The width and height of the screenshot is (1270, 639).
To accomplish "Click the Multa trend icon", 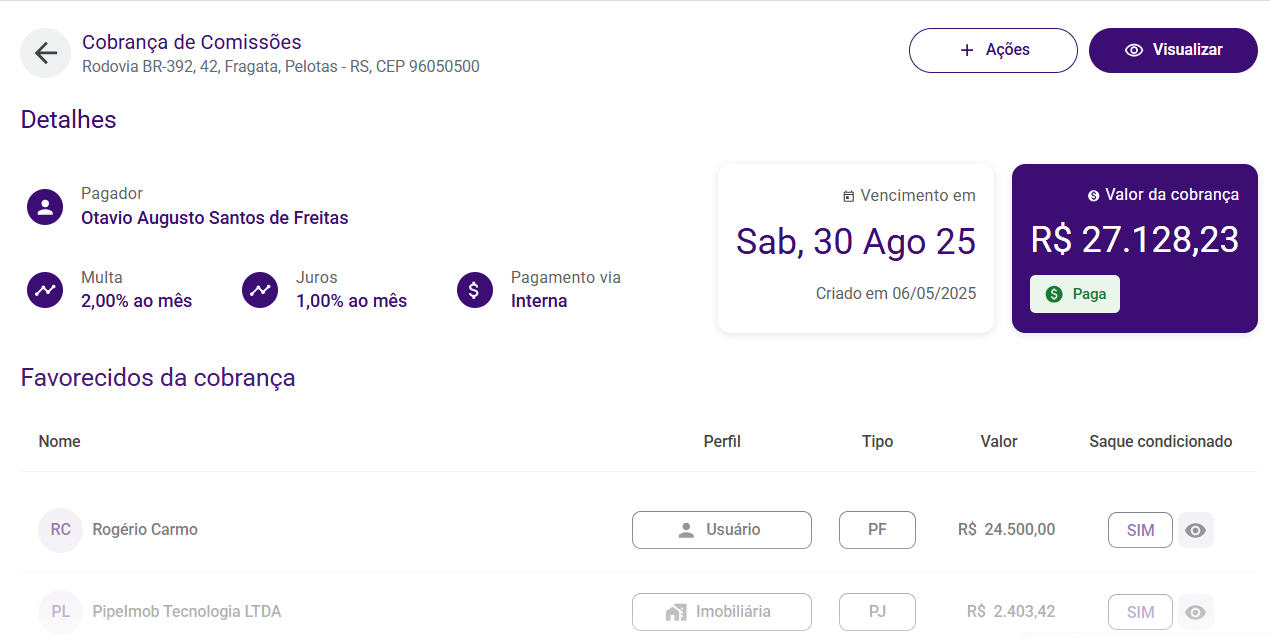I will 44,290.
